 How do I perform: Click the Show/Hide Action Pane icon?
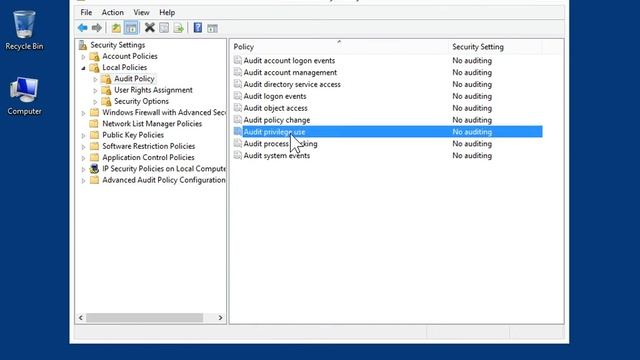point(212,28)
